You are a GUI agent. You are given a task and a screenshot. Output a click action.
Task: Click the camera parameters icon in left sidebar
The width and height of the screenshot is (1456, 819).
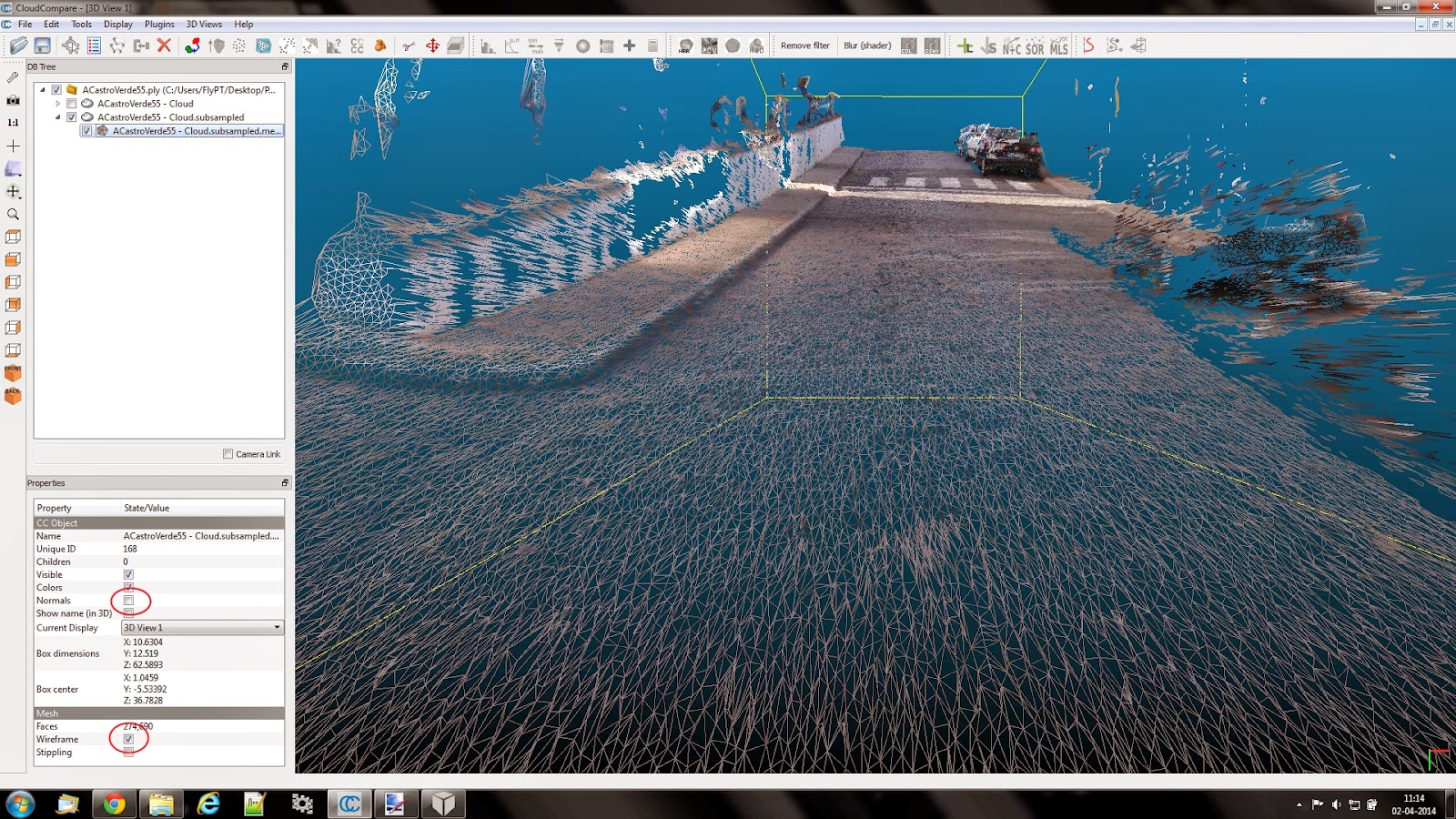pos(13,100)
